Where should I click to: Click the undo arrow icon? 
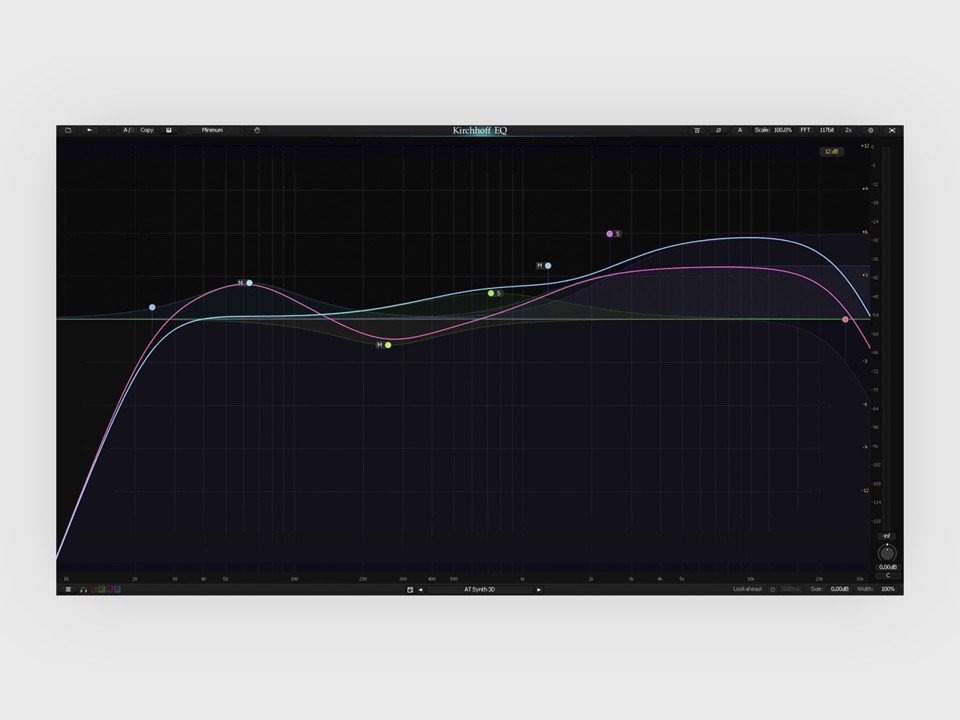(89, 130)
